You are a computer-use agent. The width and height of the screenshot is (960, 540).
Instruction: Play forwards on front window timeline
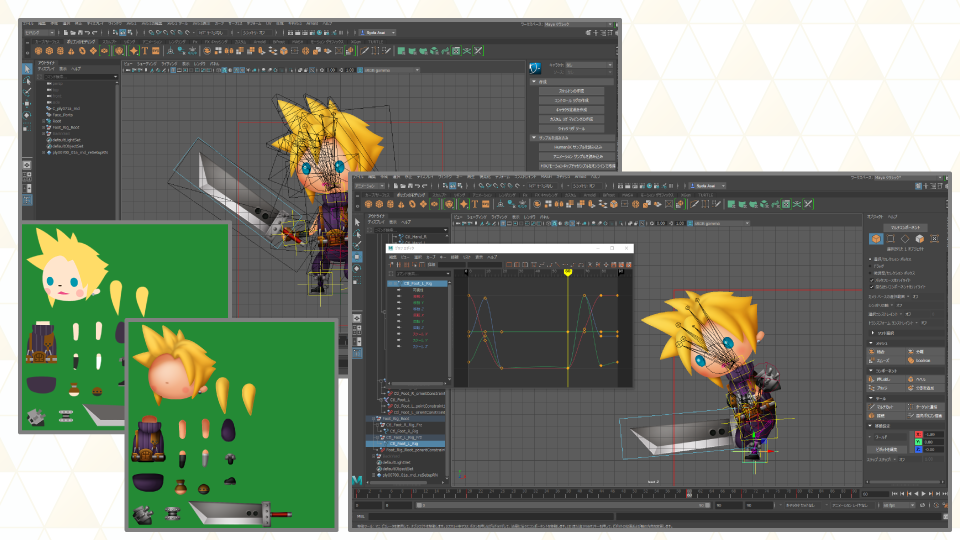click(923, 493)
